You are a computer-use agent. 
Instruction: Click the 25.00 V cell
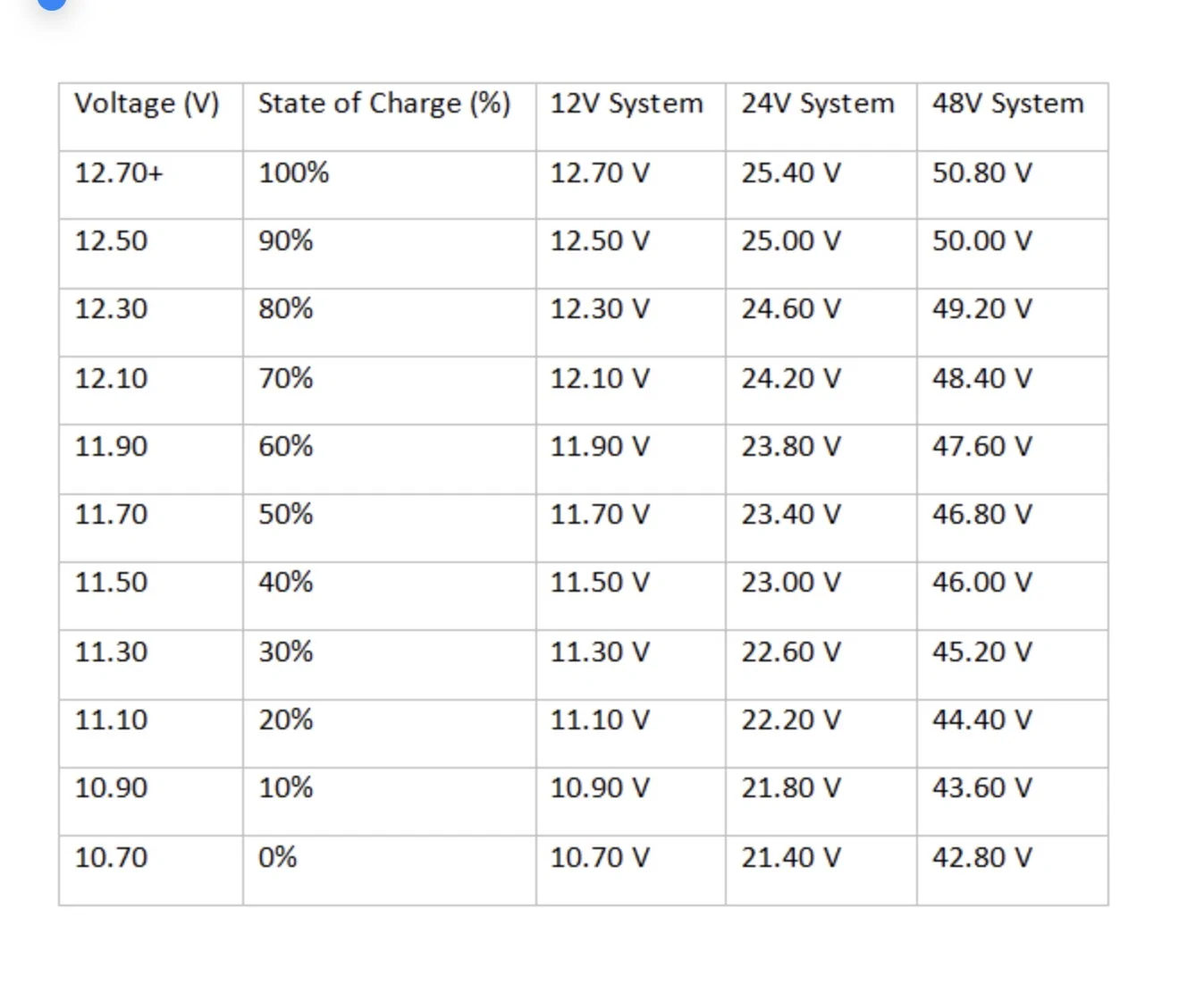tap(791, 241)
